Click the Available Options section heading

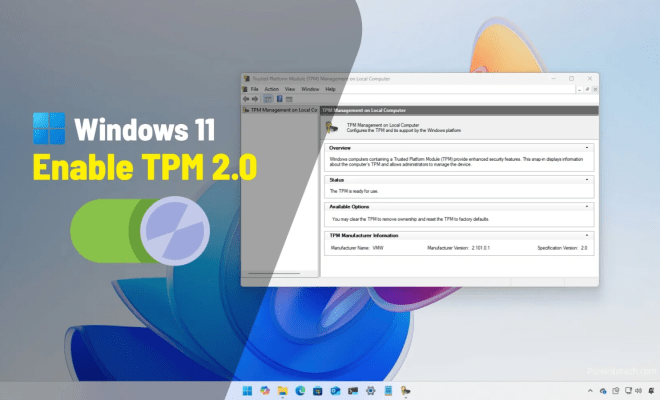click(349, 207)
